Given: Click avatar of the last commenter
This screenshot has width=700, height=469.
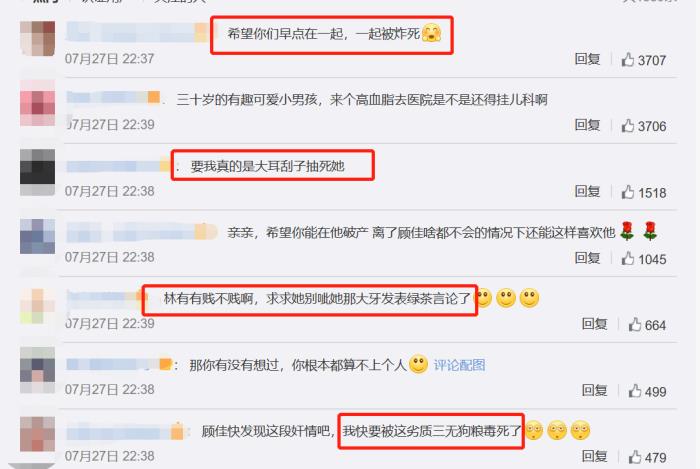Looking at the screenshot, I should (38, 434).
